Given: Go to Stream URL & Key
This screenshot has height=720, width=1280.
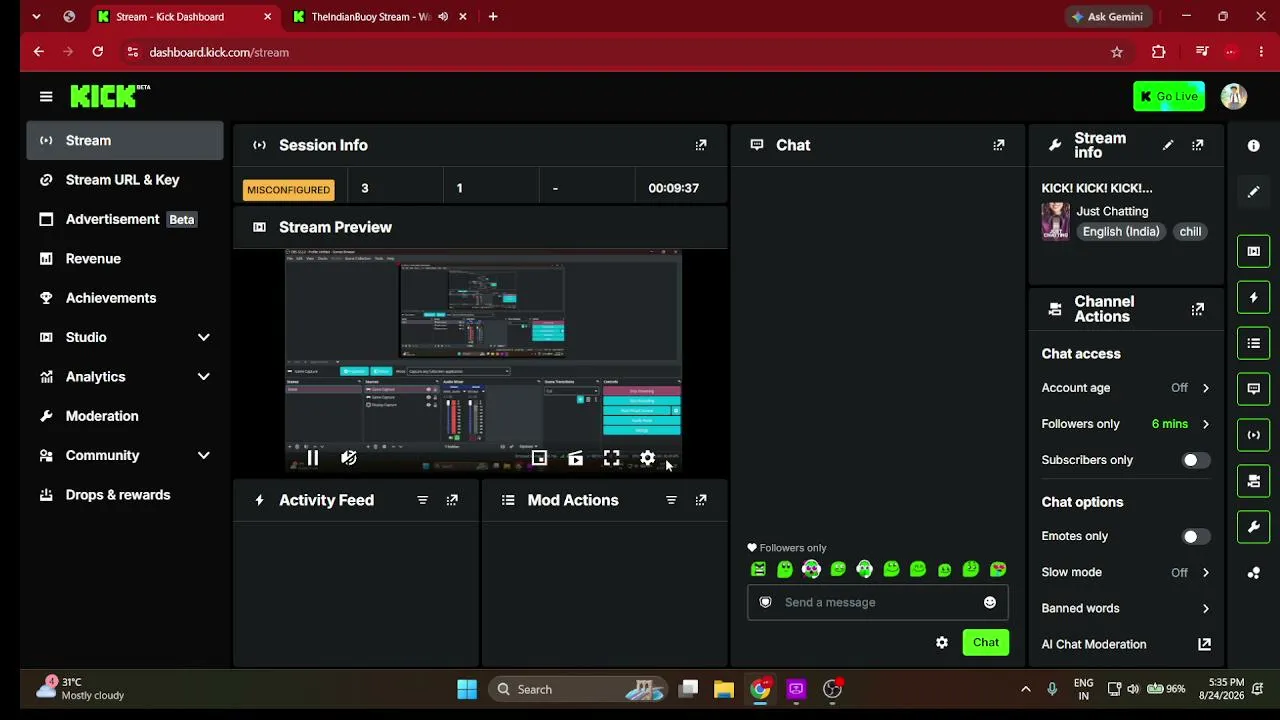Looking at the screenshot, I should tap(125, 180).
